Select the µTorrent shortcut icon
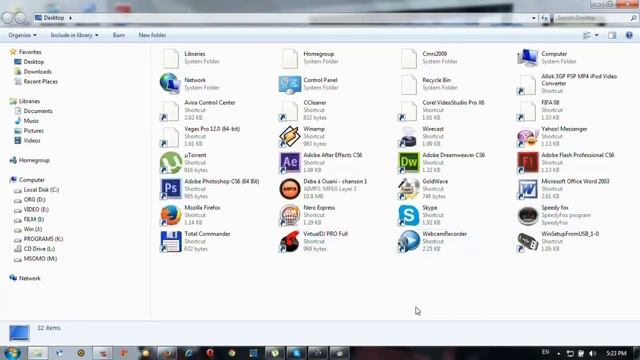Viewport: 640px width, 360px height. (x=170, y=162)
